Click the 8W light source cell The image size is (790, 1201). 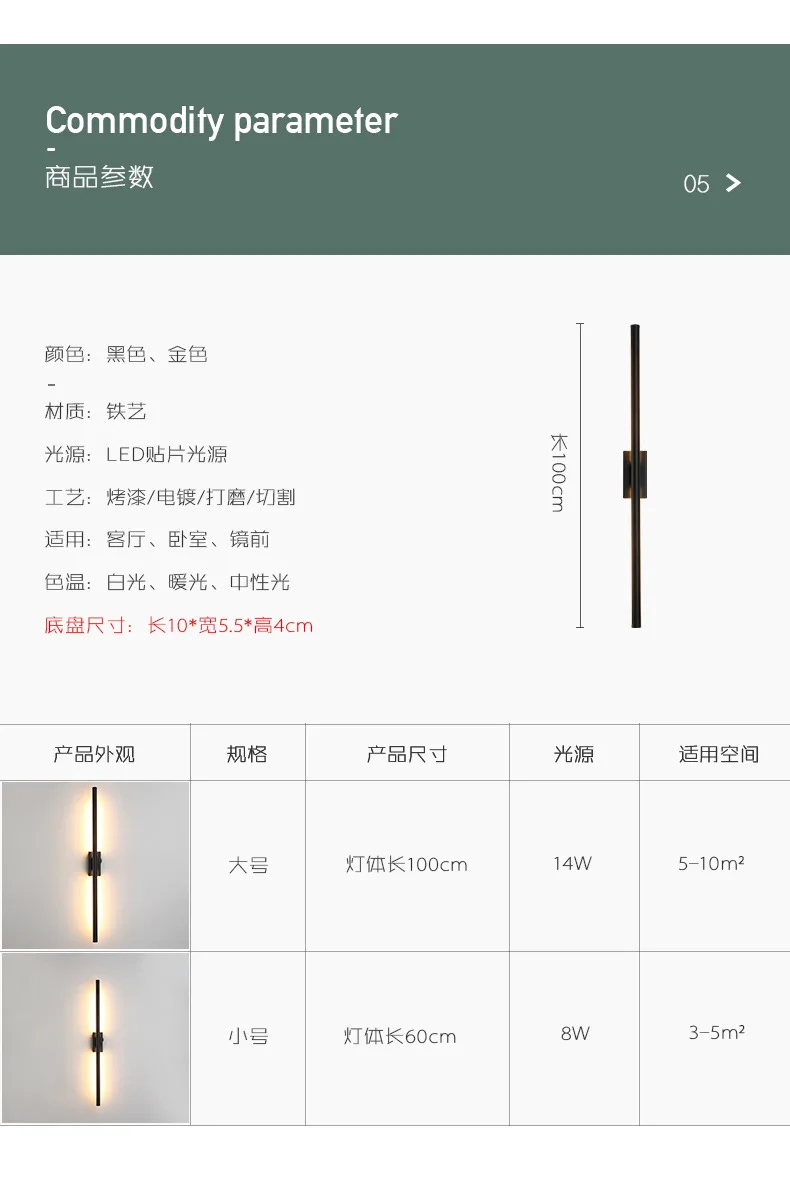tap(575, 1033)
